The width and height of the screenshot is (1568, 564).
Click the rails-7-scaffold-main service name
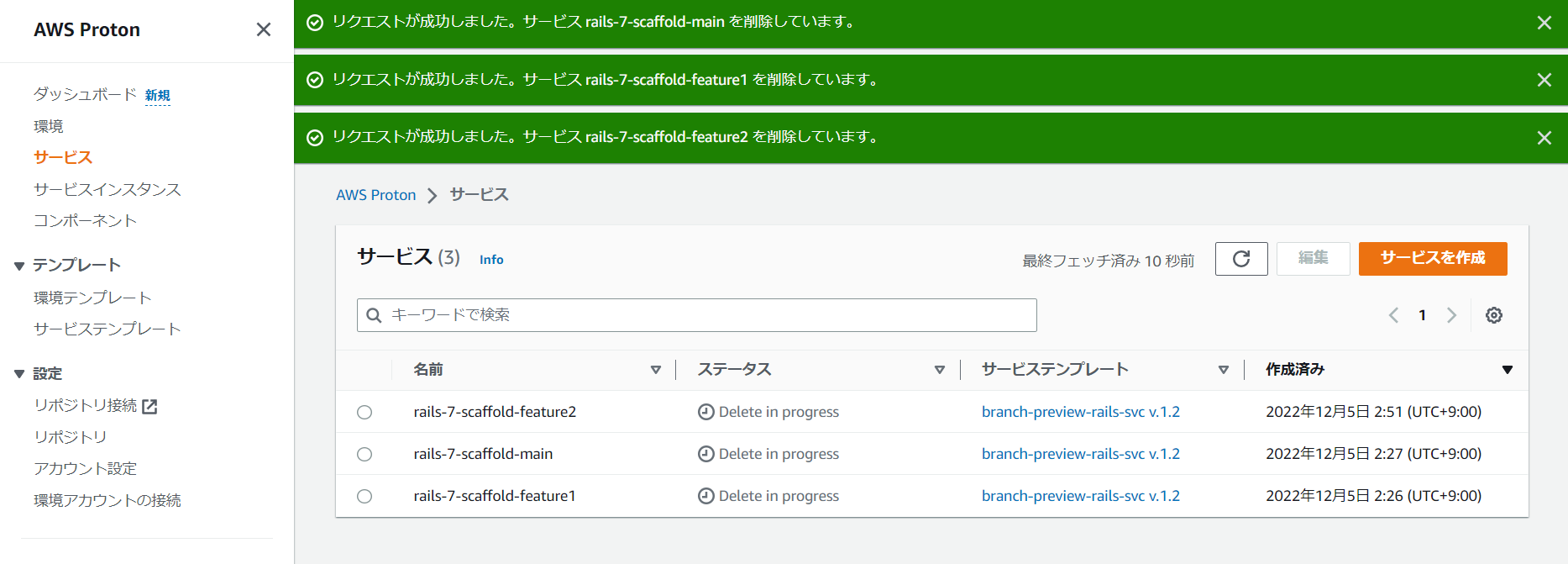pyautogui.click(x=483, y=454)
